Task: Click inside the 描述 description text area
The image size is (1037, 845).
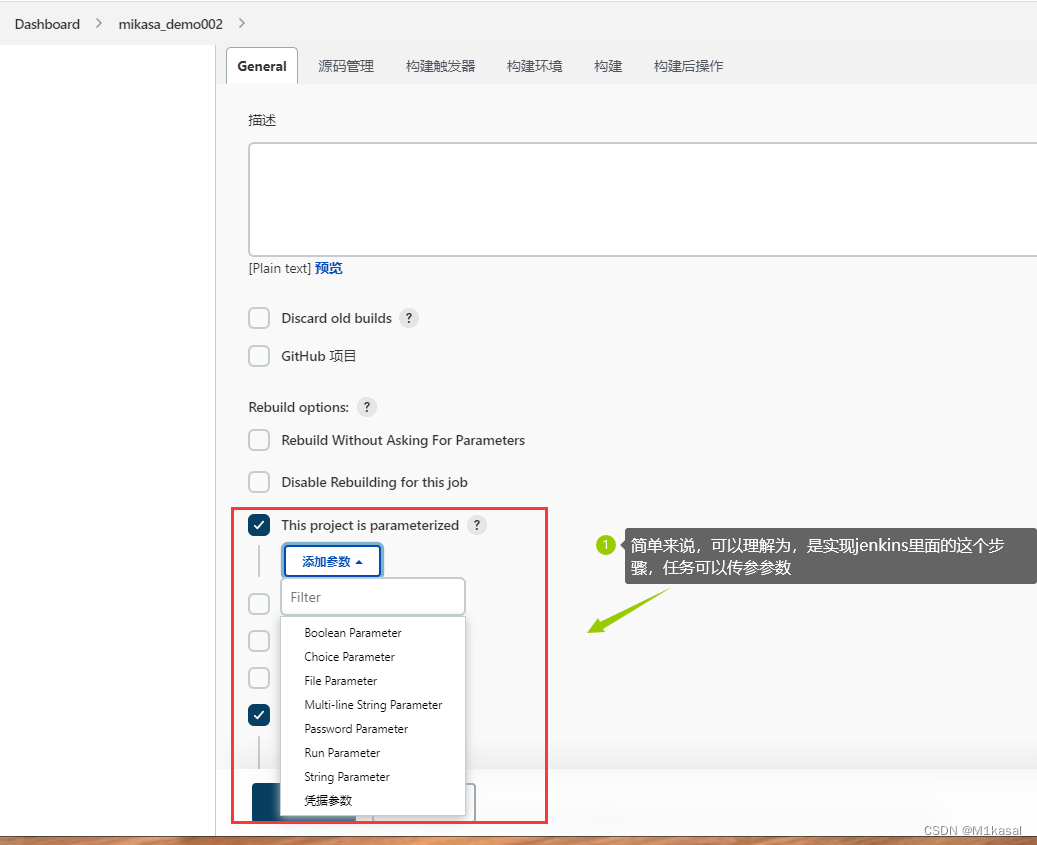Action: pos(640,197)
